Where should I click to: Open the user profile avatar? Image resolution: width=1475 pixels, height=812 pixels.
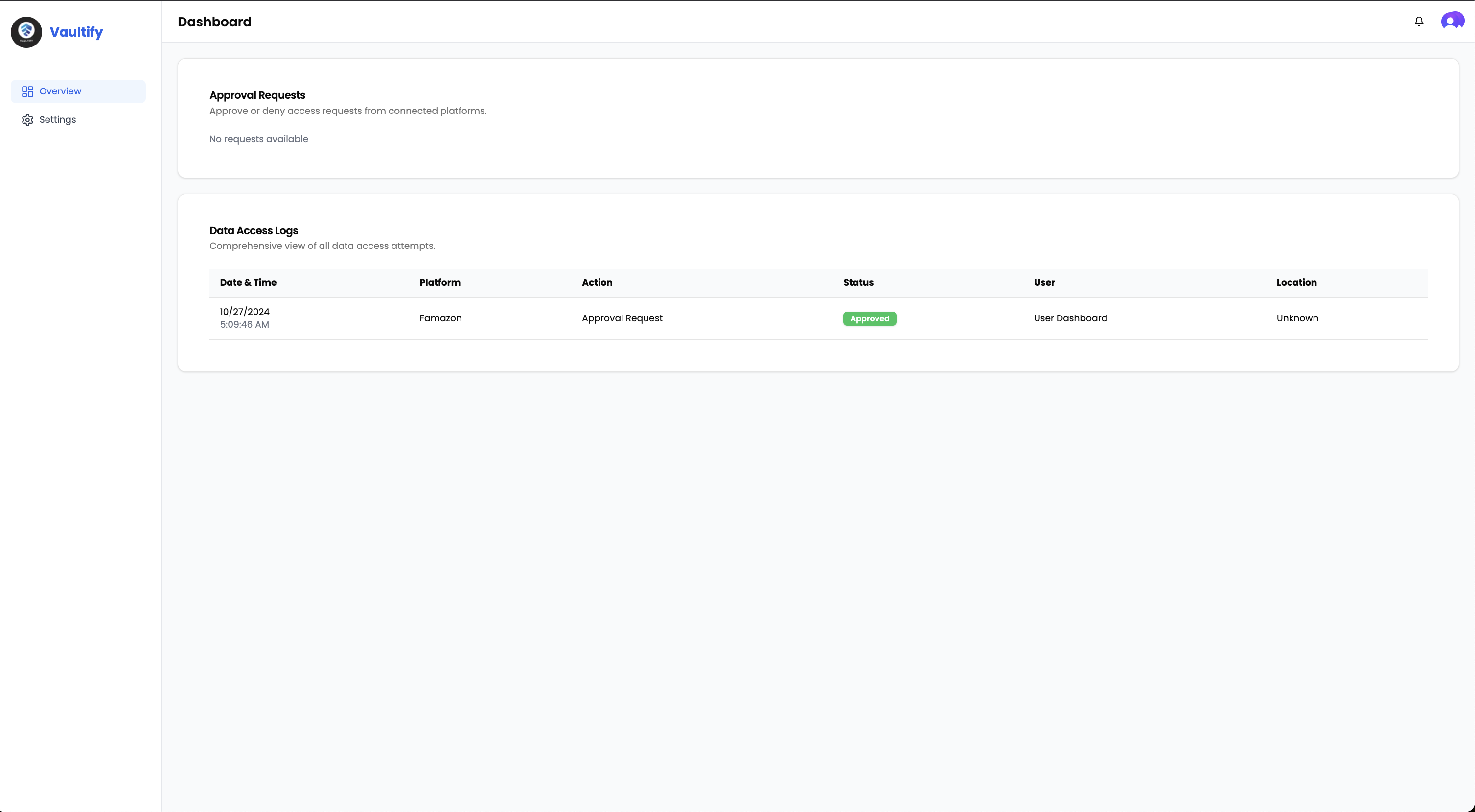coord(1452,21)
